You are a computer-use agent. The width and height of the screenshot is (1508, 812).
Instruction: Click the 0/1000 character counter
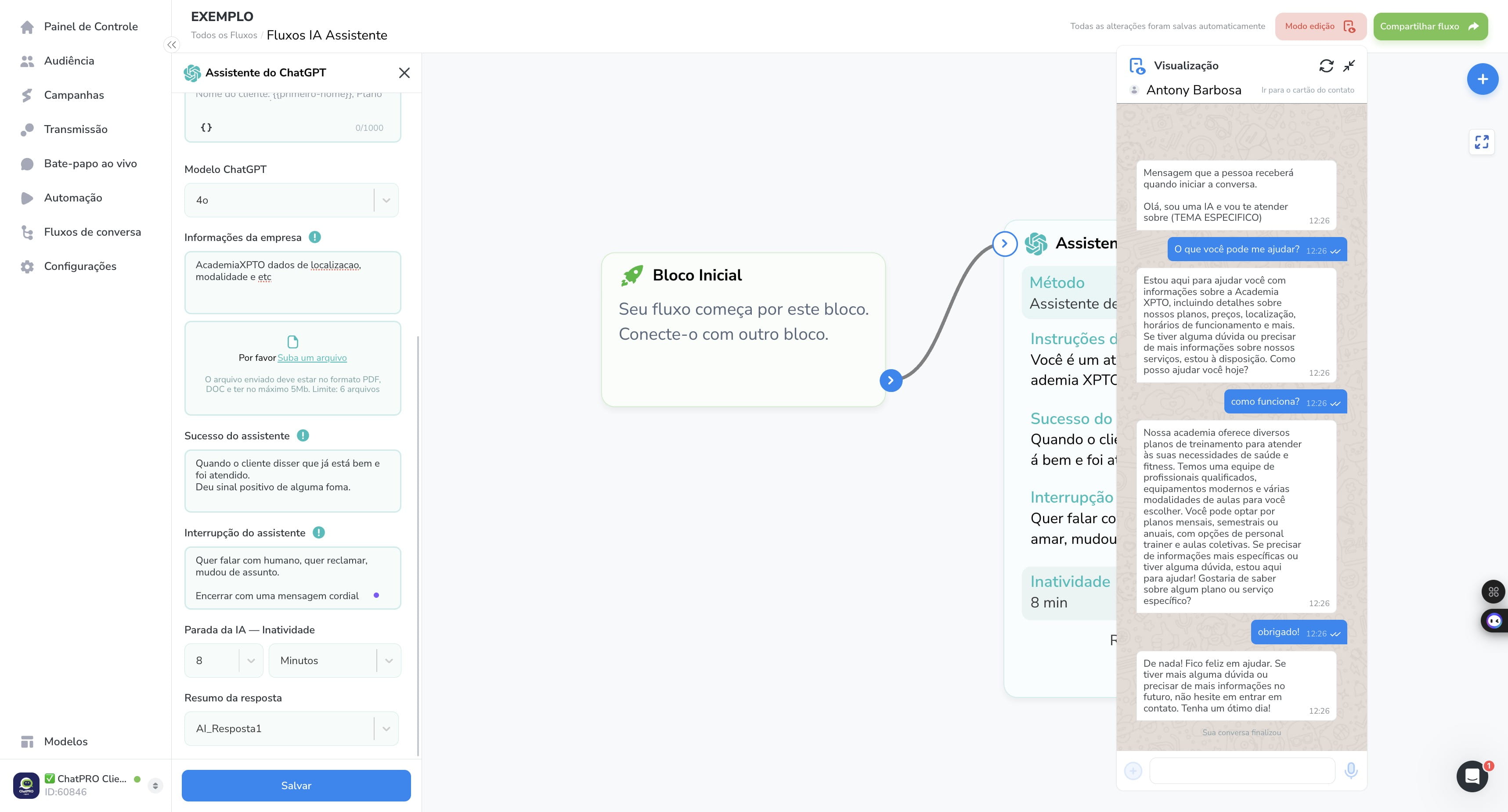click(369, 128)
